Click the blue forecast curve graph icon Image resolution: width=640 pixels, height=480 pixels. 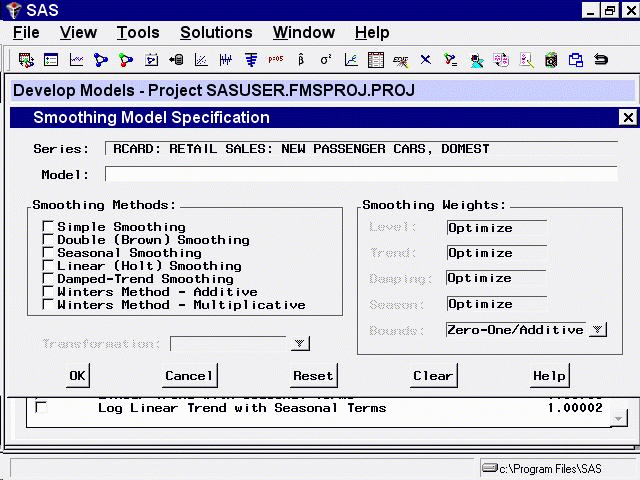tap(351, 60)
